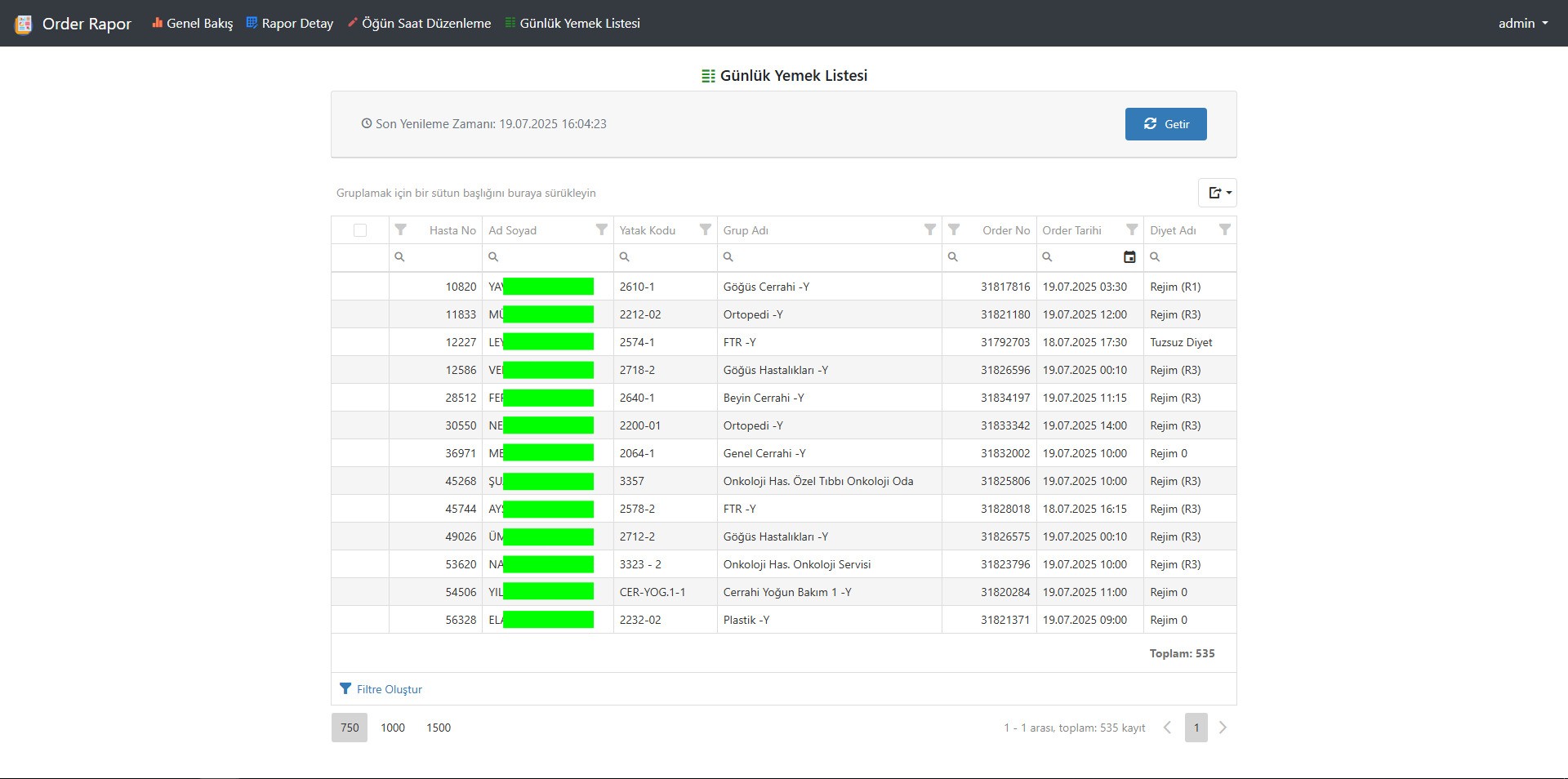This screenshot has width=1568, height=779.
Task: Go to Rapor Detay page
Action: [x=290, y=24]
